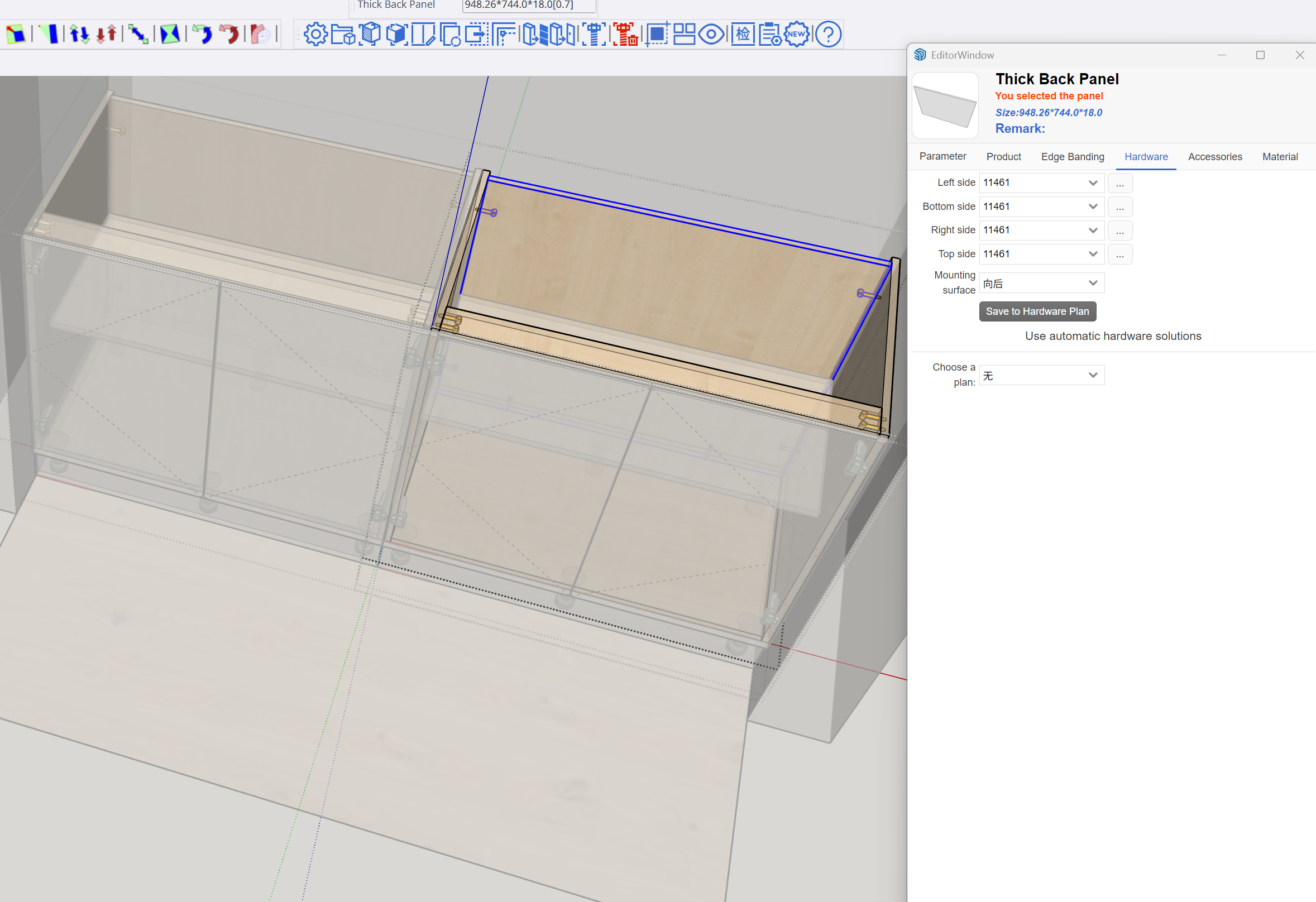1316x902 pixels.
Task: Open the folder with cube import tool
Action: click(x=343, y=34)
